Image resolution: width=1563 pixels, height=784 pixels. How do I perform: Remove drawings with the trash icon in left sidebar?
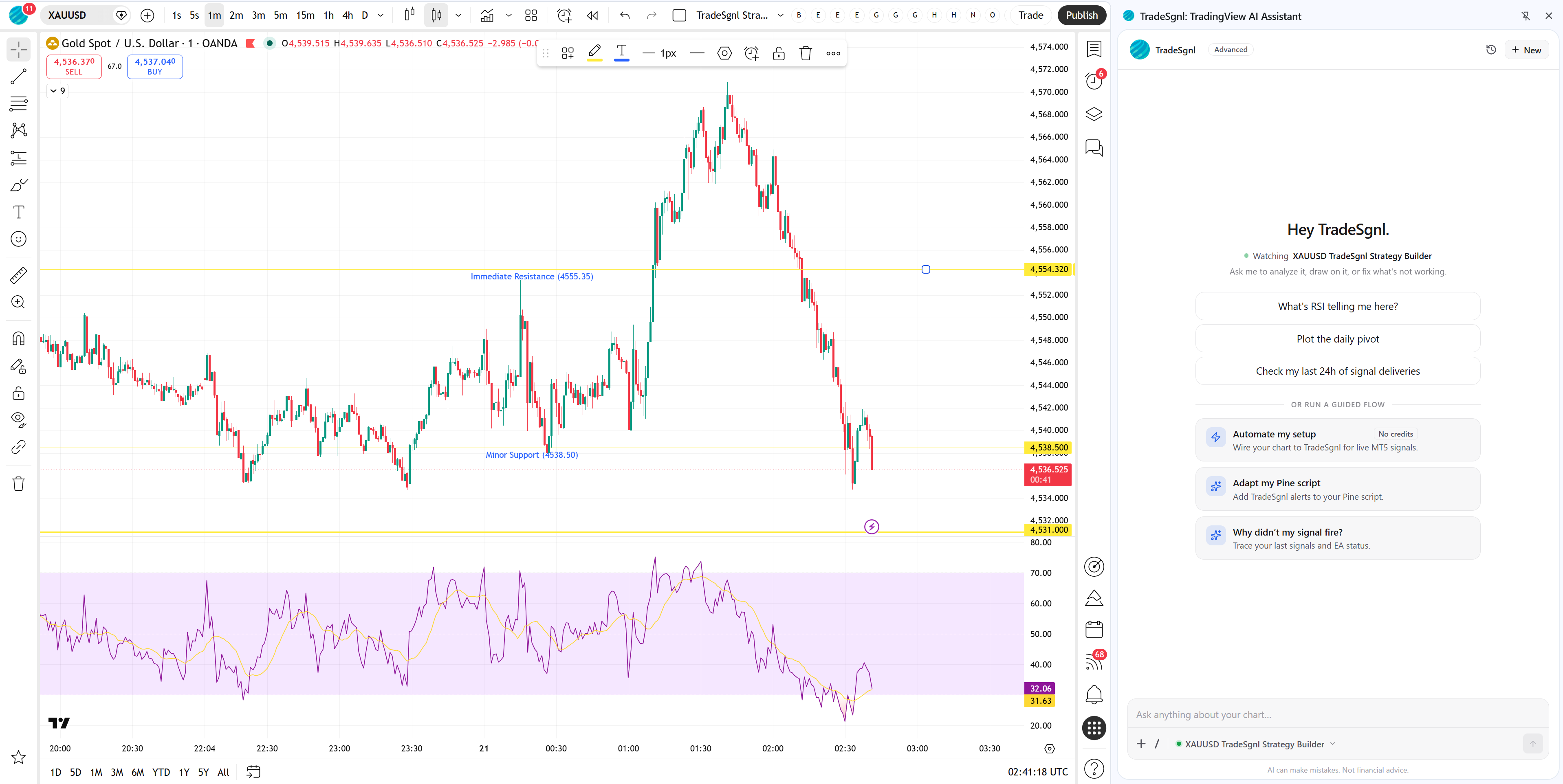point(18,483)
